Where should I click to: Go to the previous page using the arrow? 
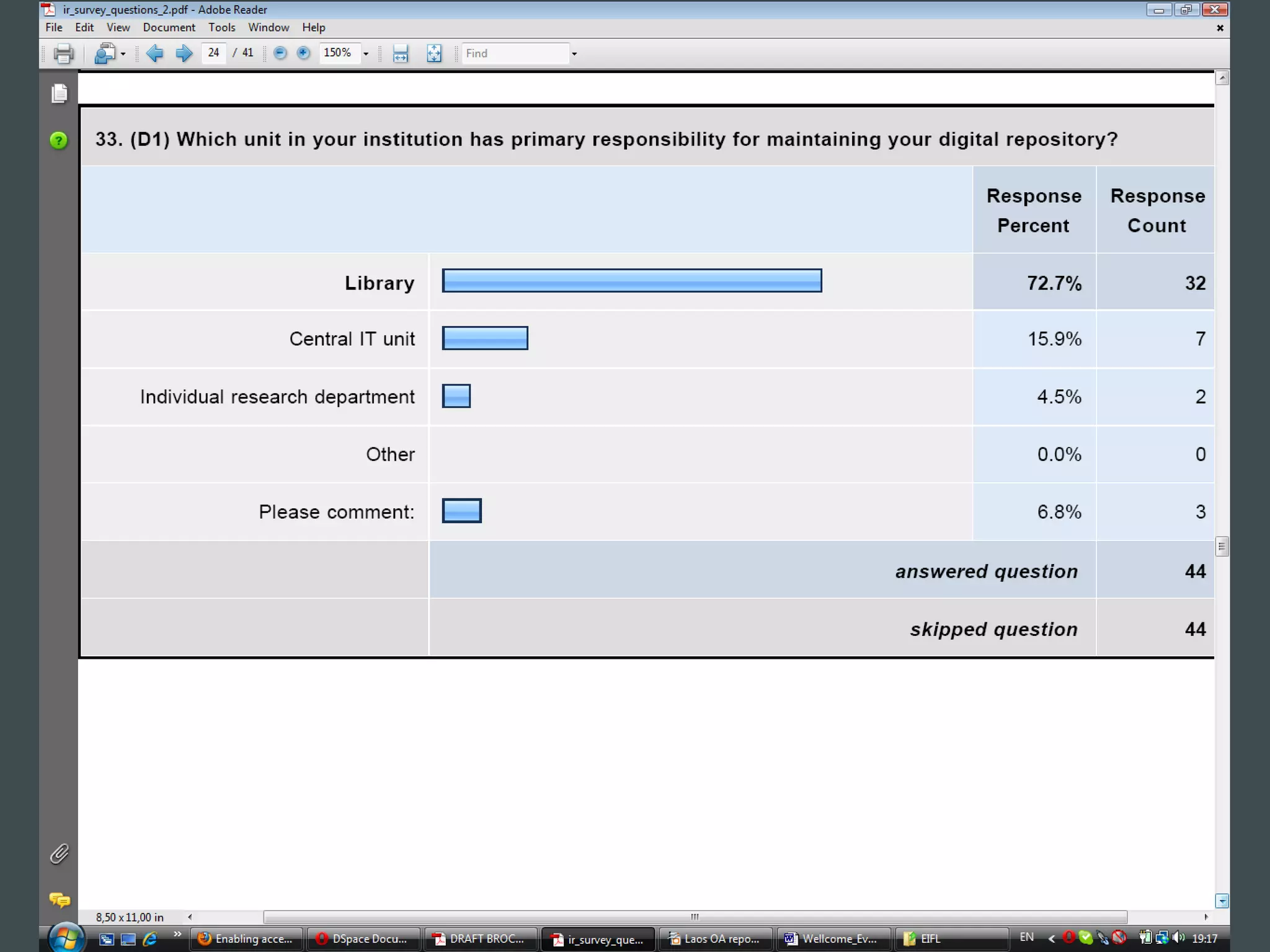click(x=154, y=53)
